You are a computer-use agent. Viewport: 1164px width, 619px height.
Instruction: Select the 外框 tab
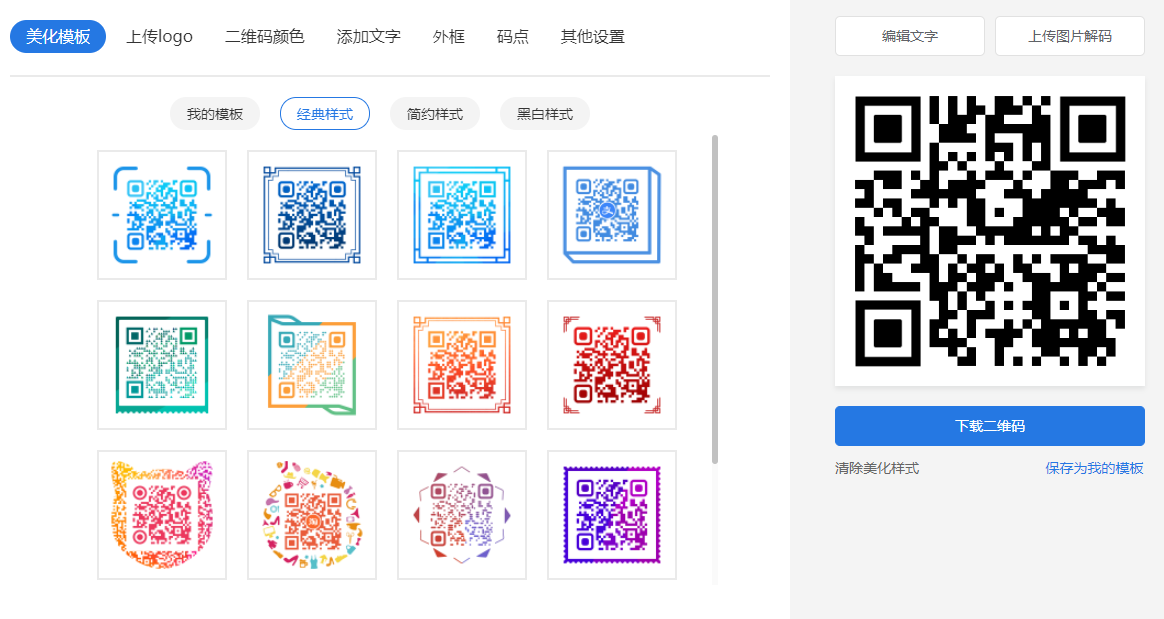(448, 36)
